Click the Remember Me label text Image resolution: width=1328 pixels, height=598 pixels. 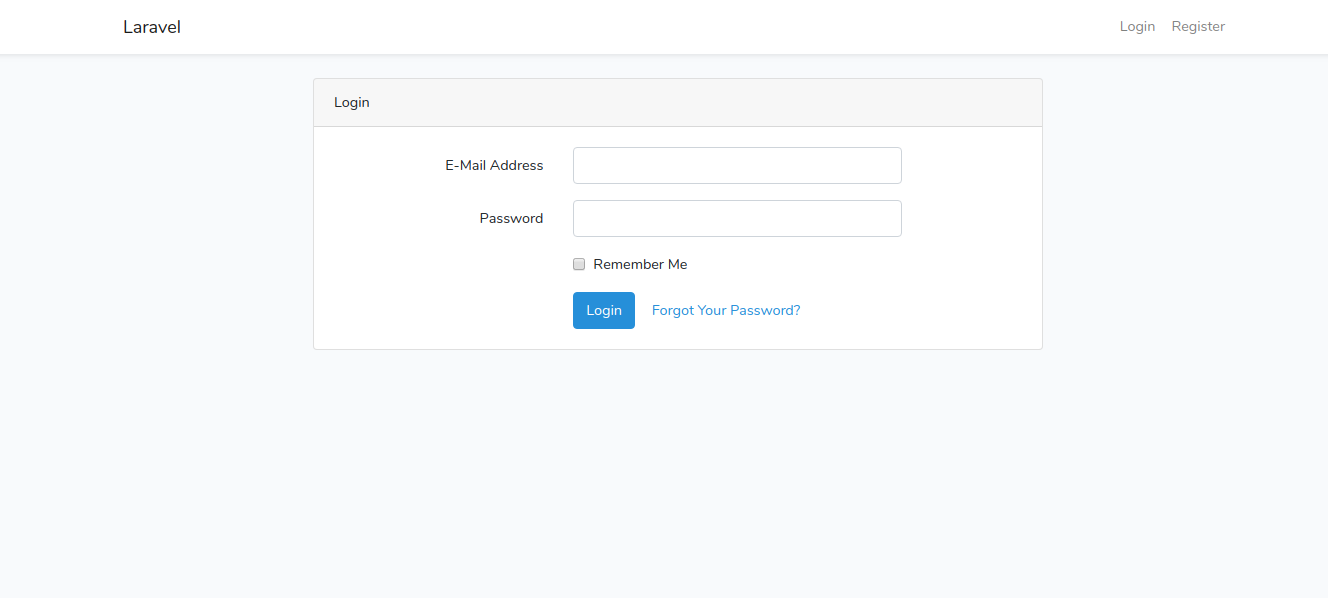(640, 263)
